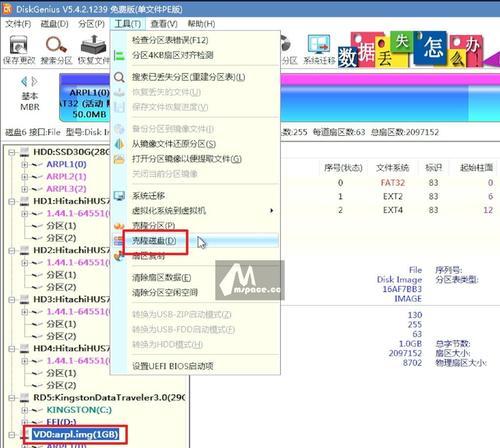The width and height of the screenshot is (500, 448).
Task: Click folder icon beside 打开分区镜像以便提取文件
Action: (x=119, y=159)
